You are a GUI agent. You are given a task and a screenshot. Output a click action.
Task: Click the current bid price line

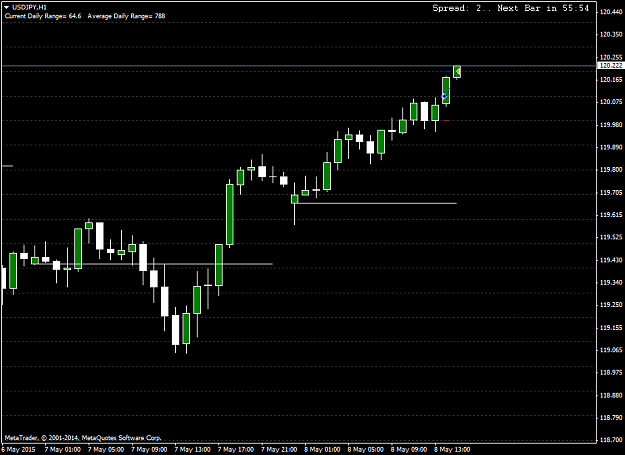[299, 65]
